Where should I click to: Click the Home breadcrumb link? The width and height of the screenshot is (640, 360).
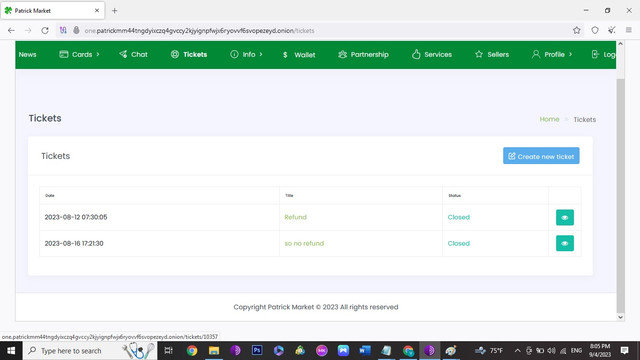coord(549,119)
